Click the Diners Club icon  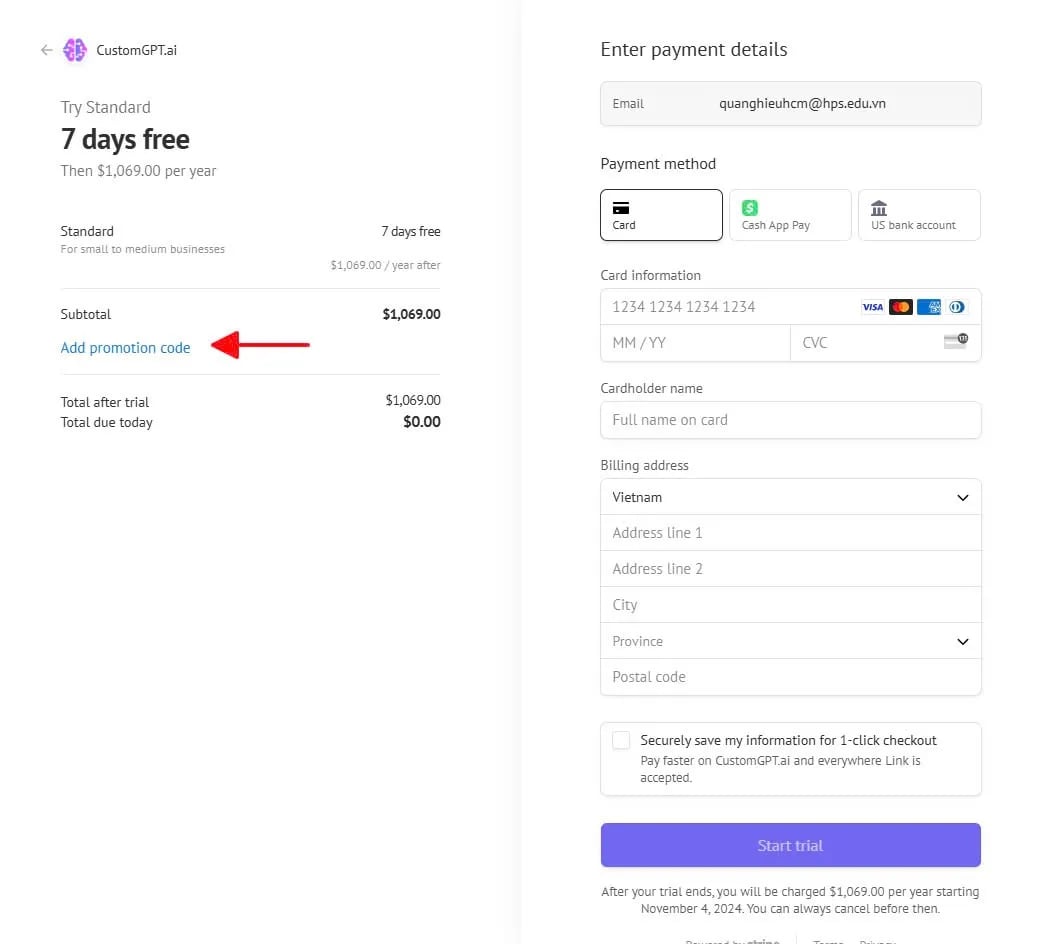point(957,307)
